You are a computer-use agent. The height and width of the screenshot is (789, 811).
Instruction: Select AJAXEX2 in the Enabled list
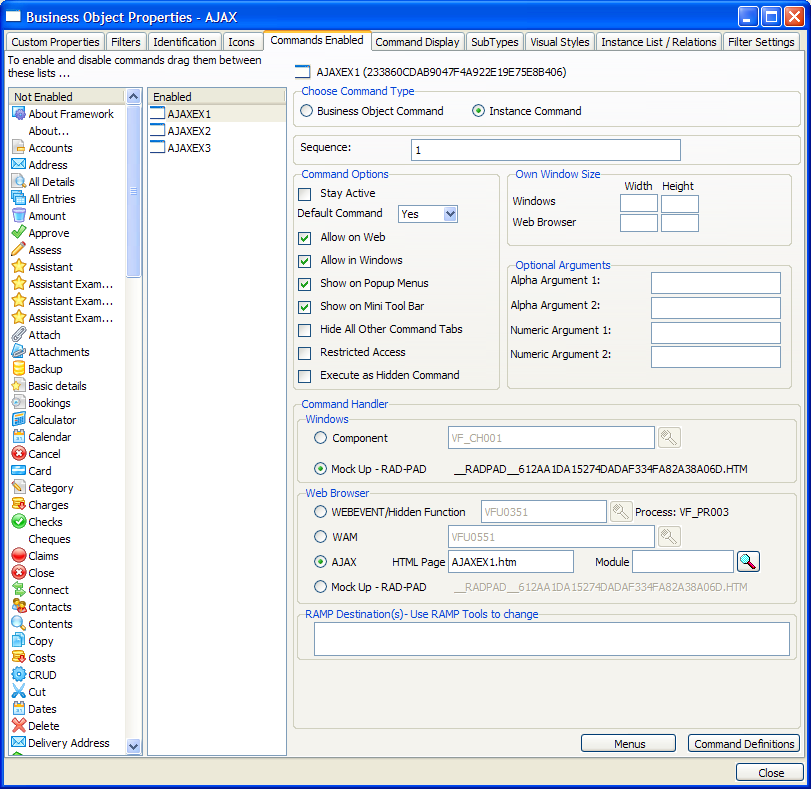189,131
